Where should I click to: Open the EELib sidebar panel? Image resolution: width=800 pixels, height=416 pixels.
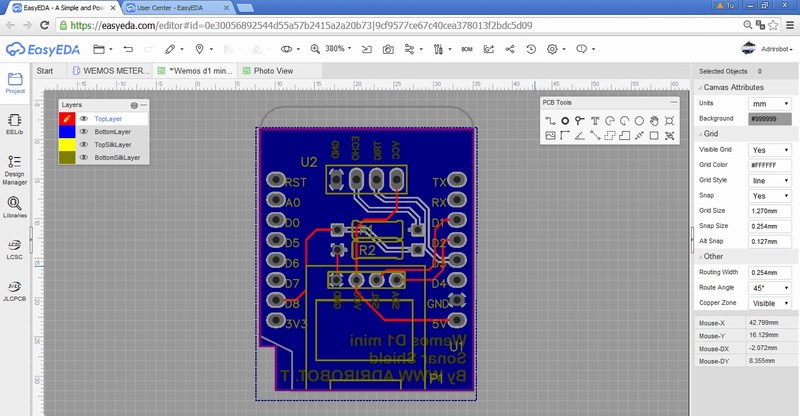pyautogui.click(x=15, y=124)
